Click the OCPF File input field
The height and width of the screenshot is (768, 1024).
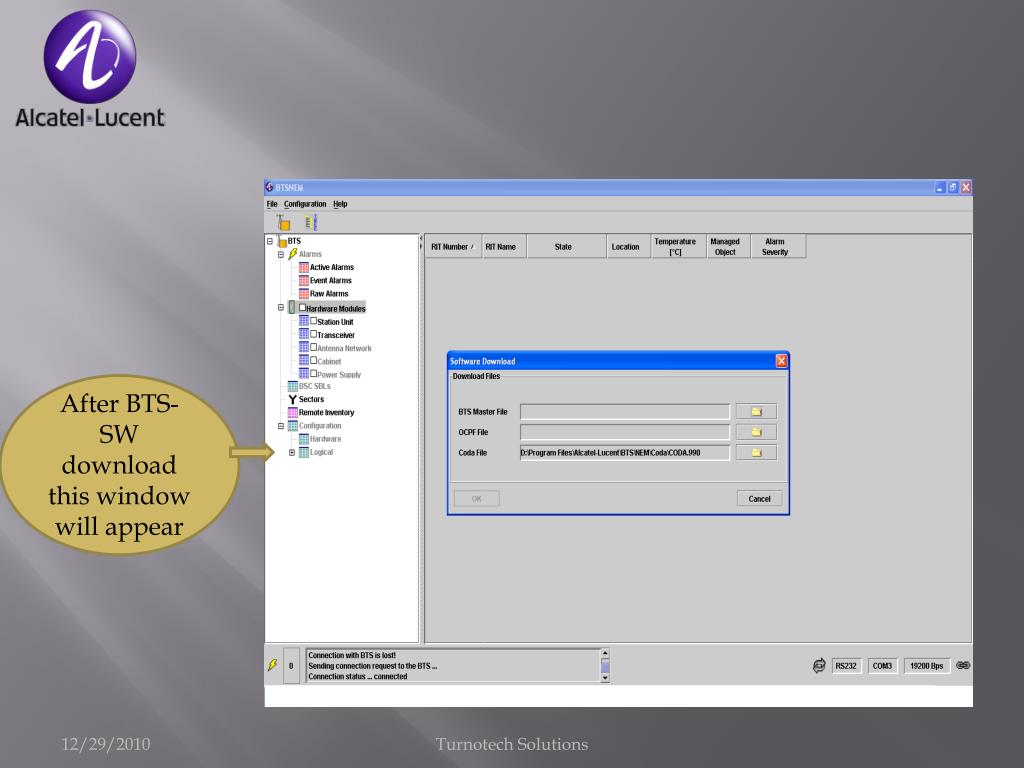[625, 432]
